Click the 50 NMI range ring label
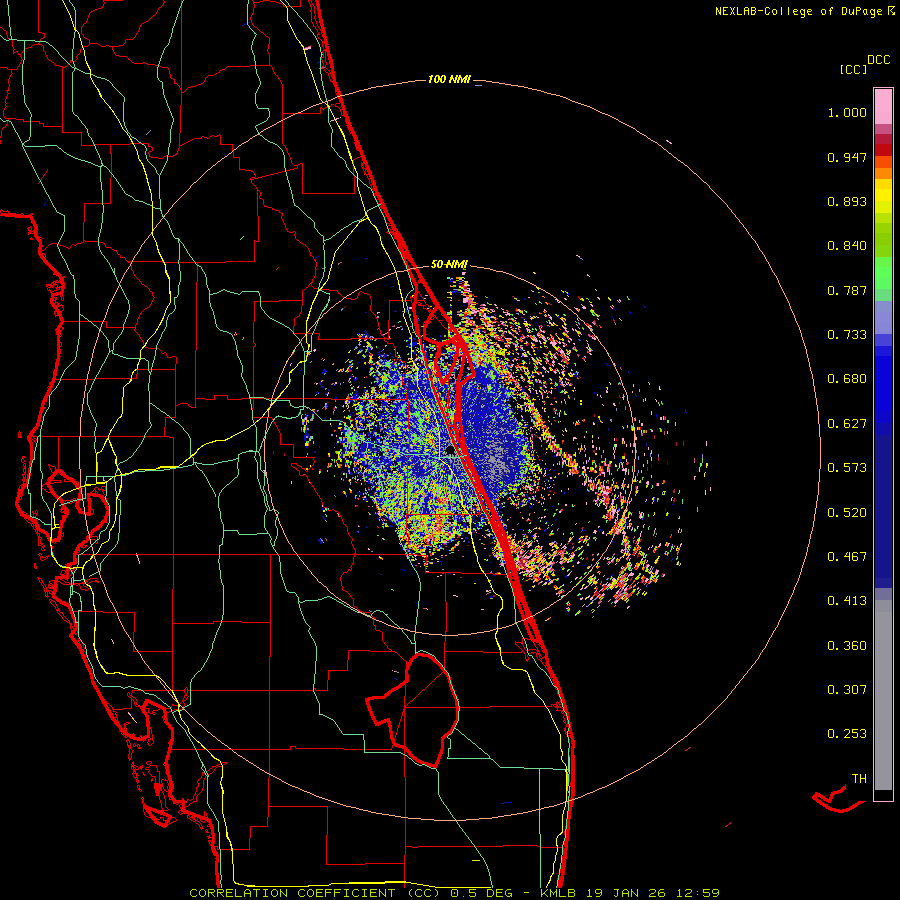 pyautogui.click(x=449, y=264)
